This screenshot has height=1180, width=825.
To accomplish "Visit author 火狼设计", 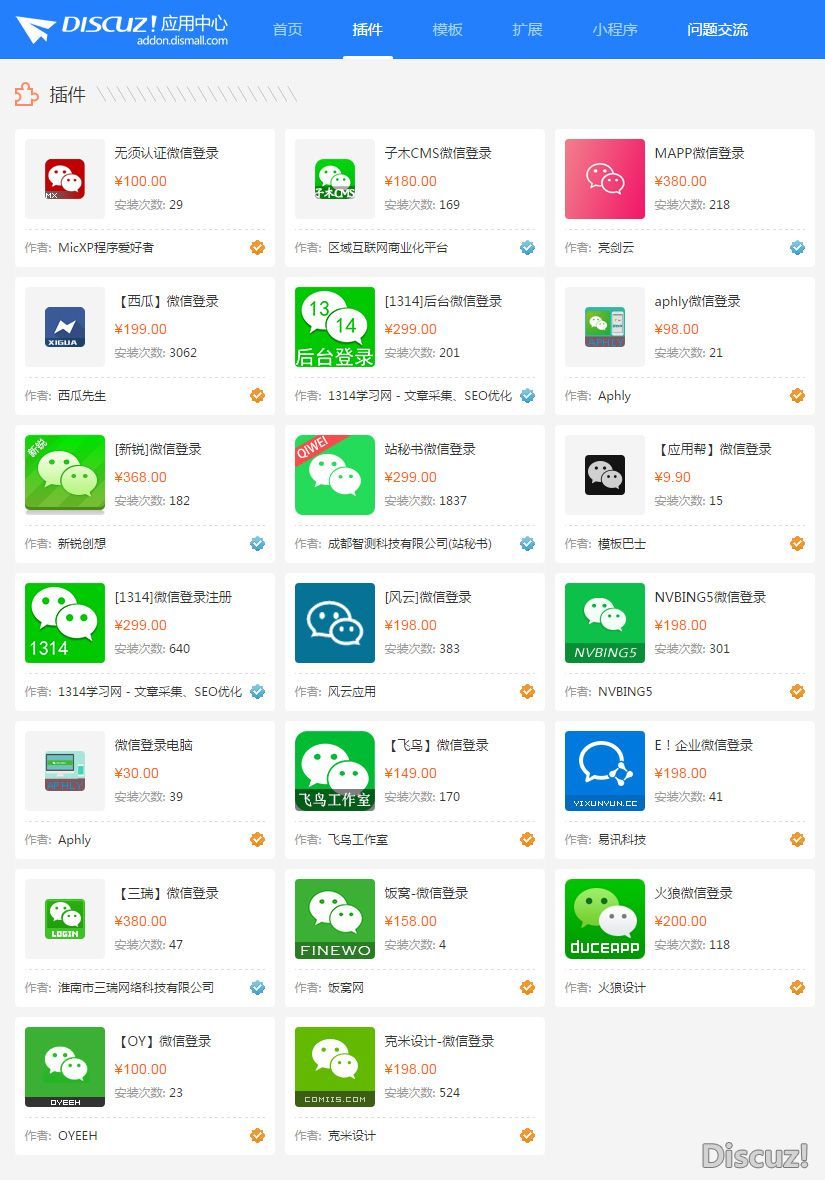I will tap(622, 987).
